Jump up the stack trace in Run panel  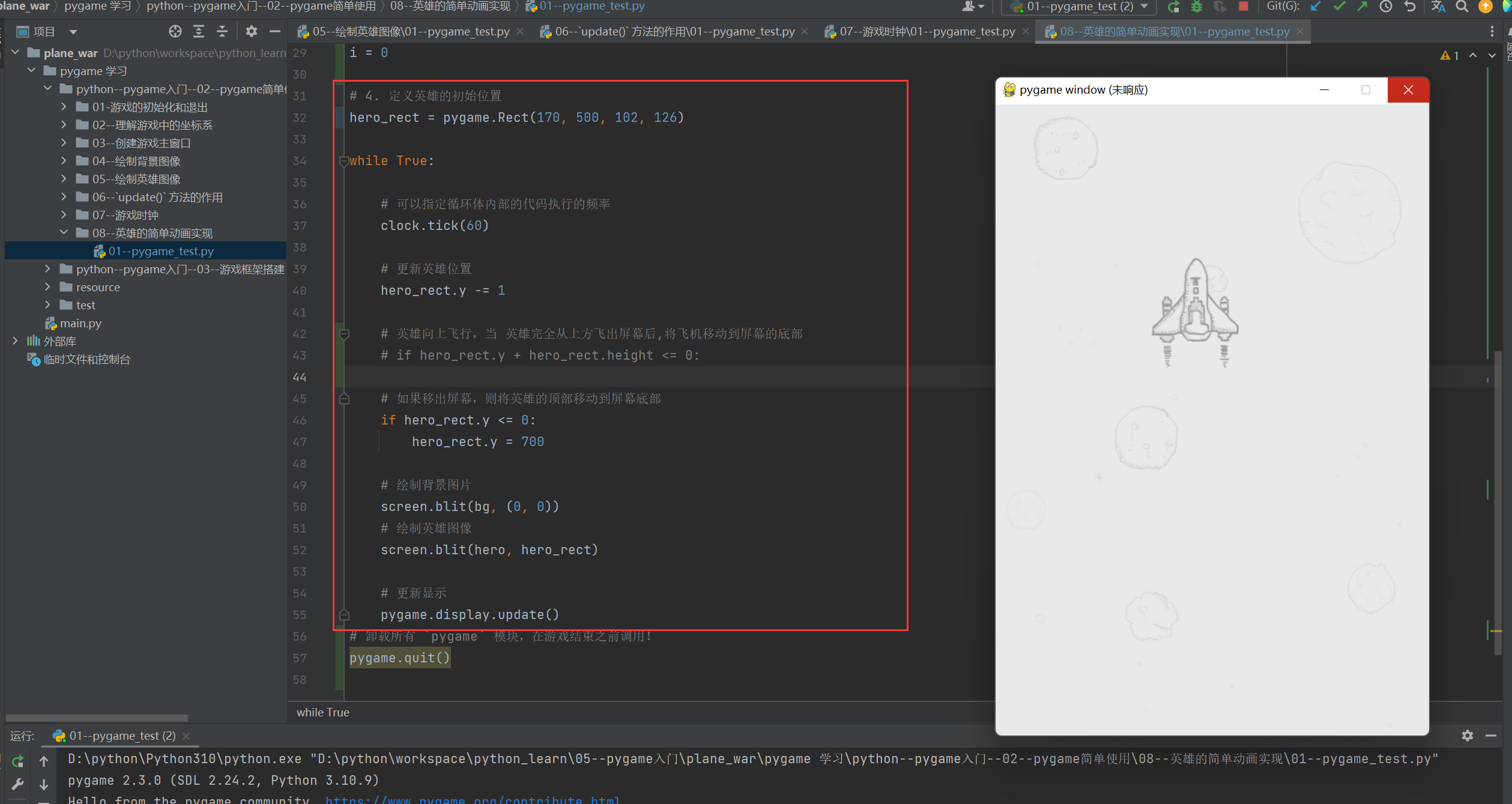(44, 761)
